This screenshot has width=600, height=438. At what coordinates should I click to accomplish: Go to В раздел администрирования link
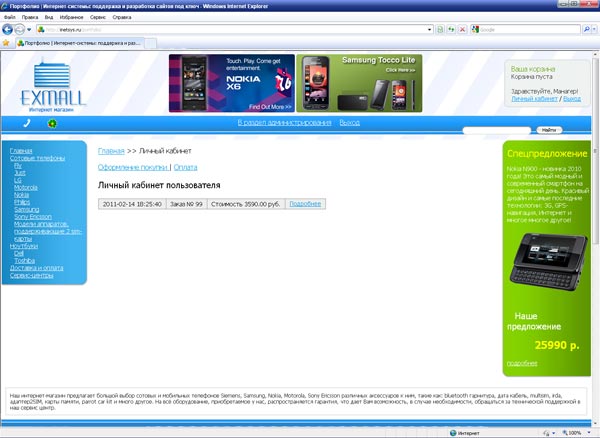click(x=284, y=123)
